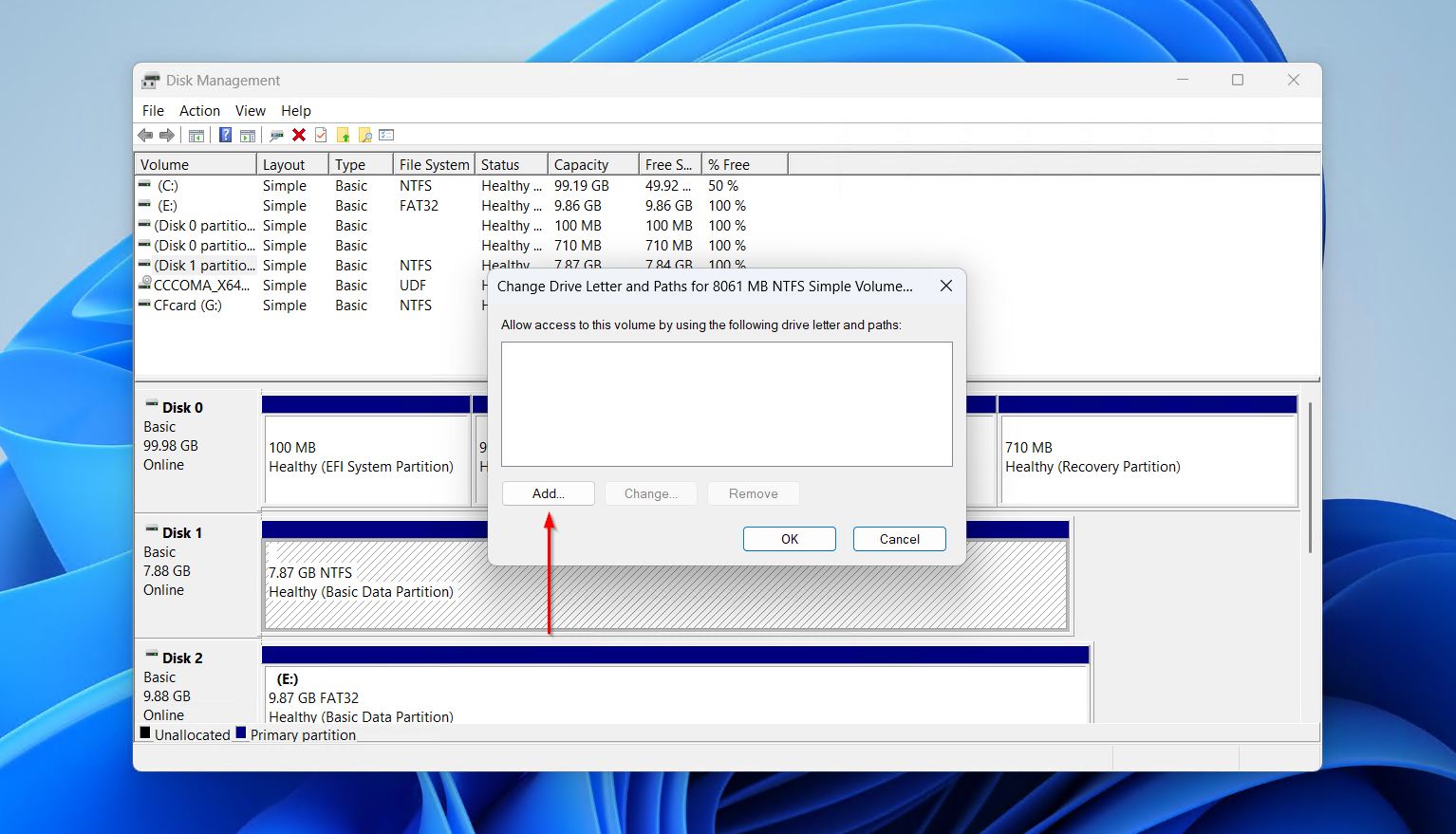Open Help using the blue question mark icon
Screen dimensions: 1456x834
[226, 134]
